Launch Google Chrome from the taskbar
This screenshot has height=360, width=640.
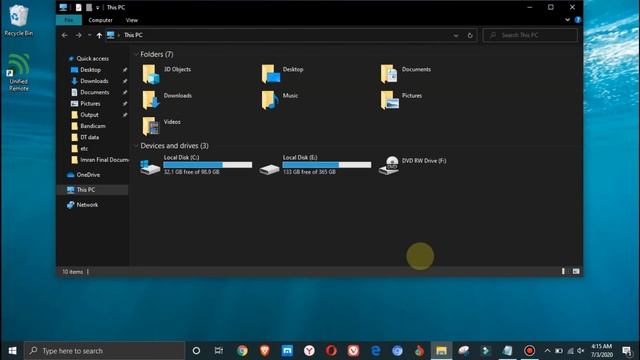[242, 351]
